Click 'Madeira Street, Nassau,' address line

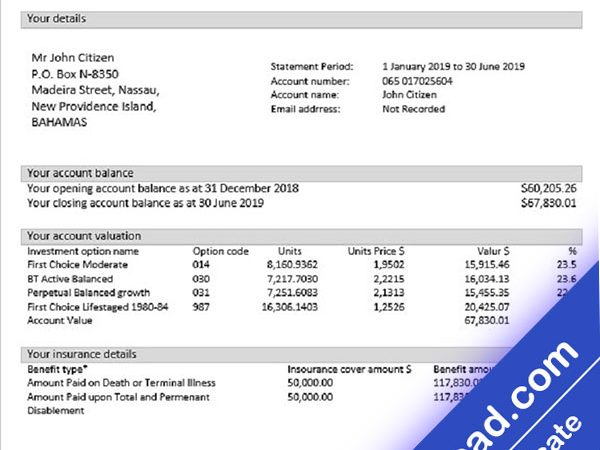95,90
